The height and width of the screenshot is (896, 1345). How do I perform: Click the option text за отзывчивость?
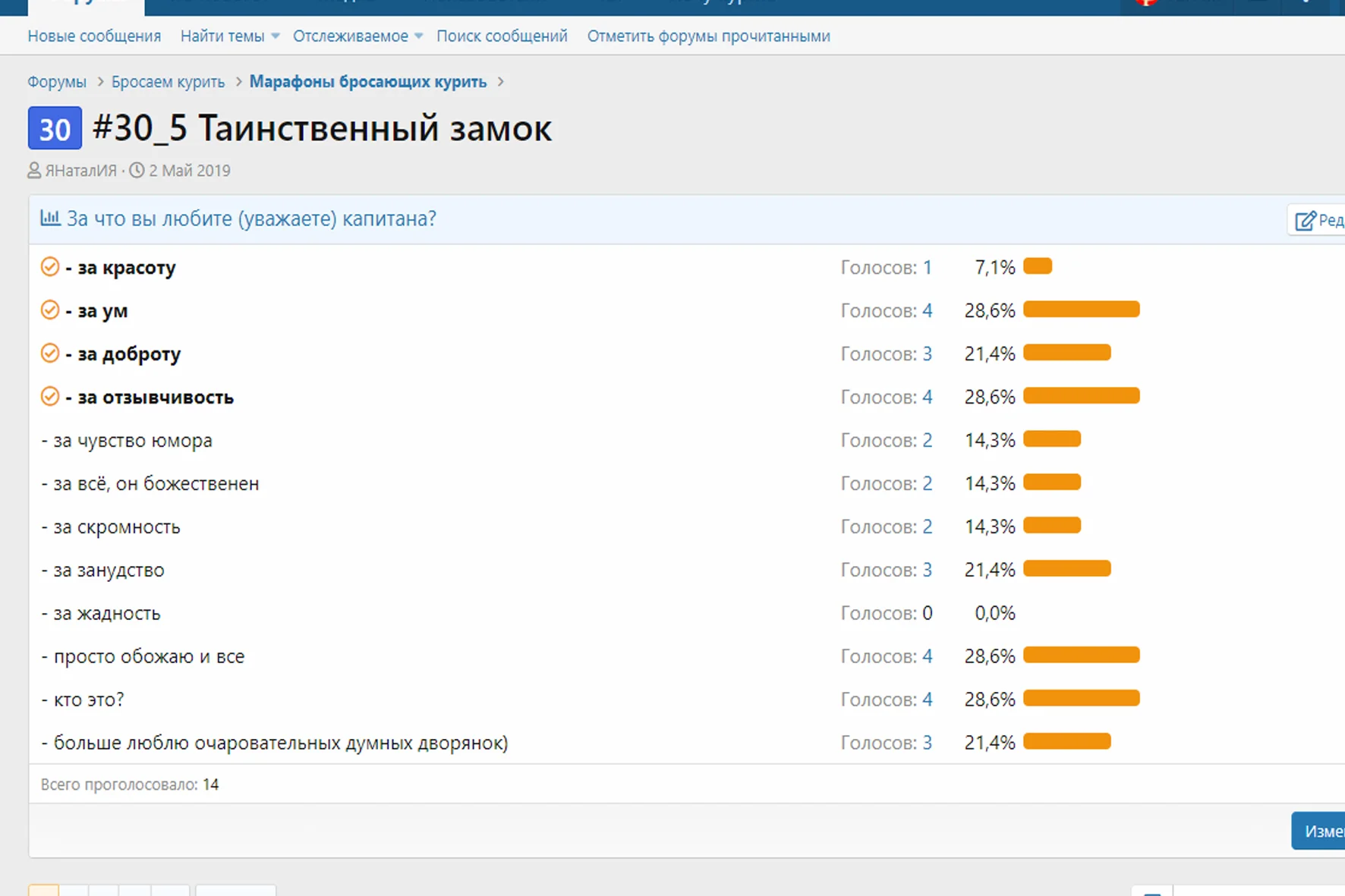pos(150,398)
